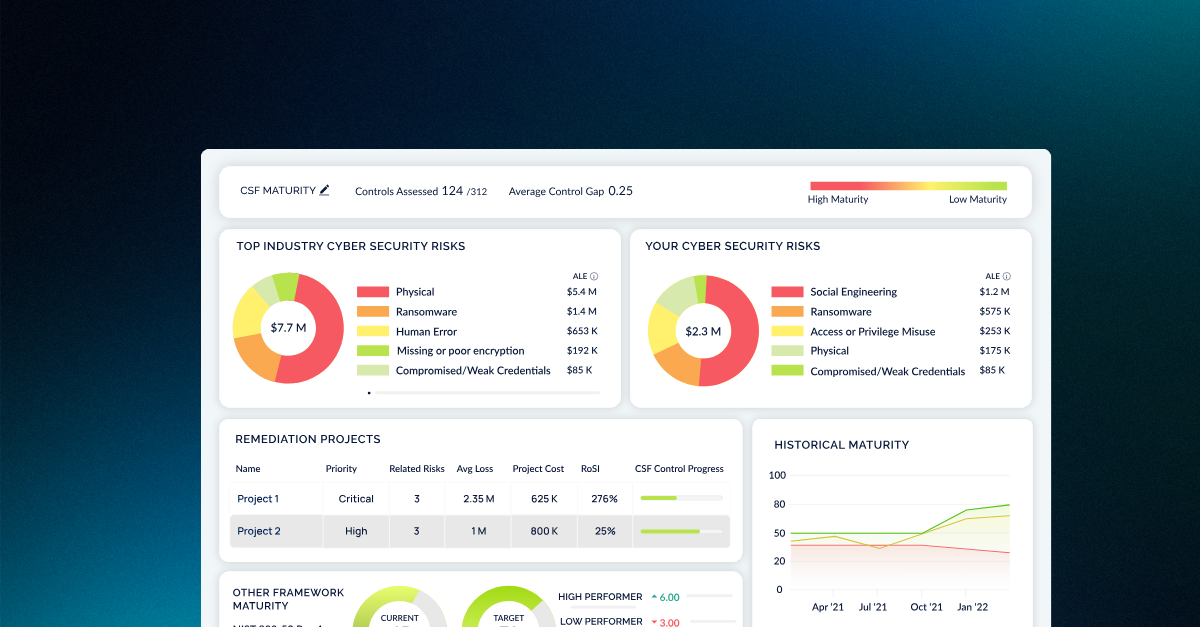Viewport: 1200px width, 627px height.
Task: Click the CURRENT maturity gauge
Action: click(400, 607)
